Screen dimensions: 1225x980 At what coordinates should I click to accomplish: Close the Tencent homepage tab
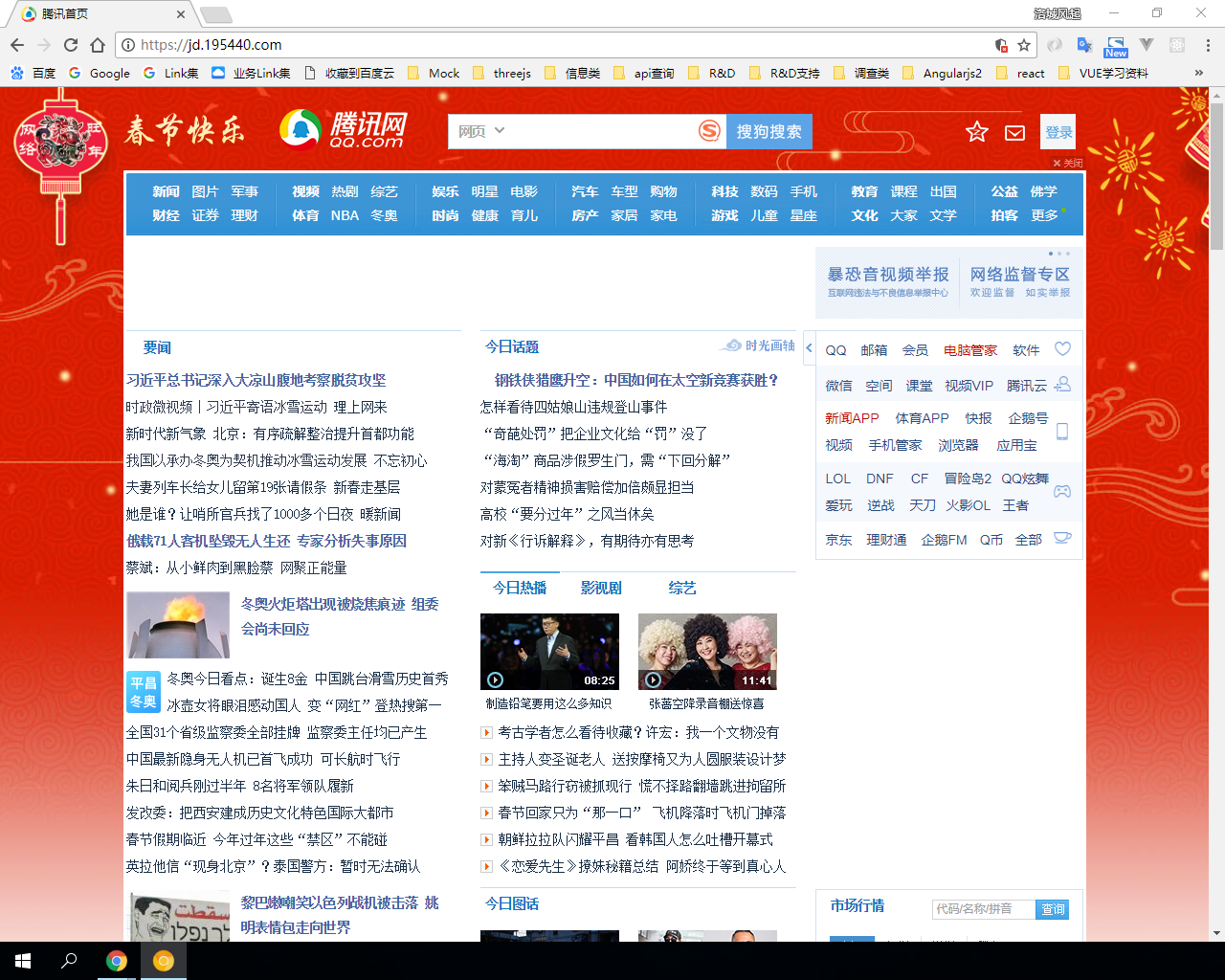point(181,14)
